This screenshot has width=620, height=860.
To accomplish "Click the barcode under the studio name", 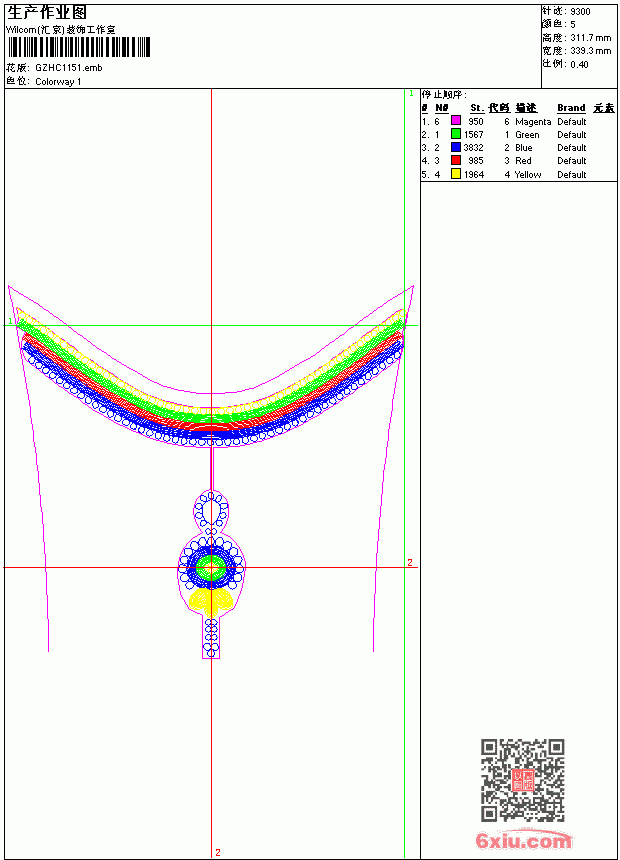I will tap(79, 47).
